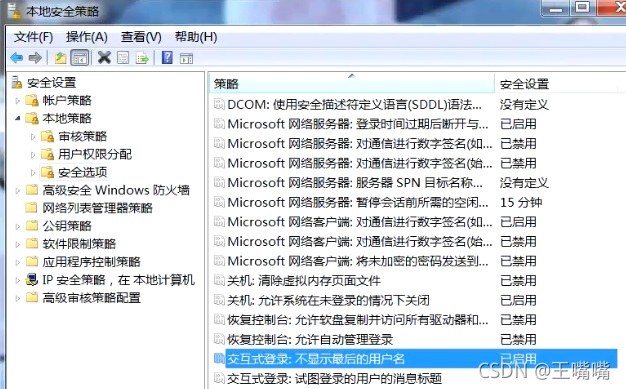Viewport: 626px width, 389px height.
Task: Click the Help question mark icon
Action: click(x=167, y=58)
